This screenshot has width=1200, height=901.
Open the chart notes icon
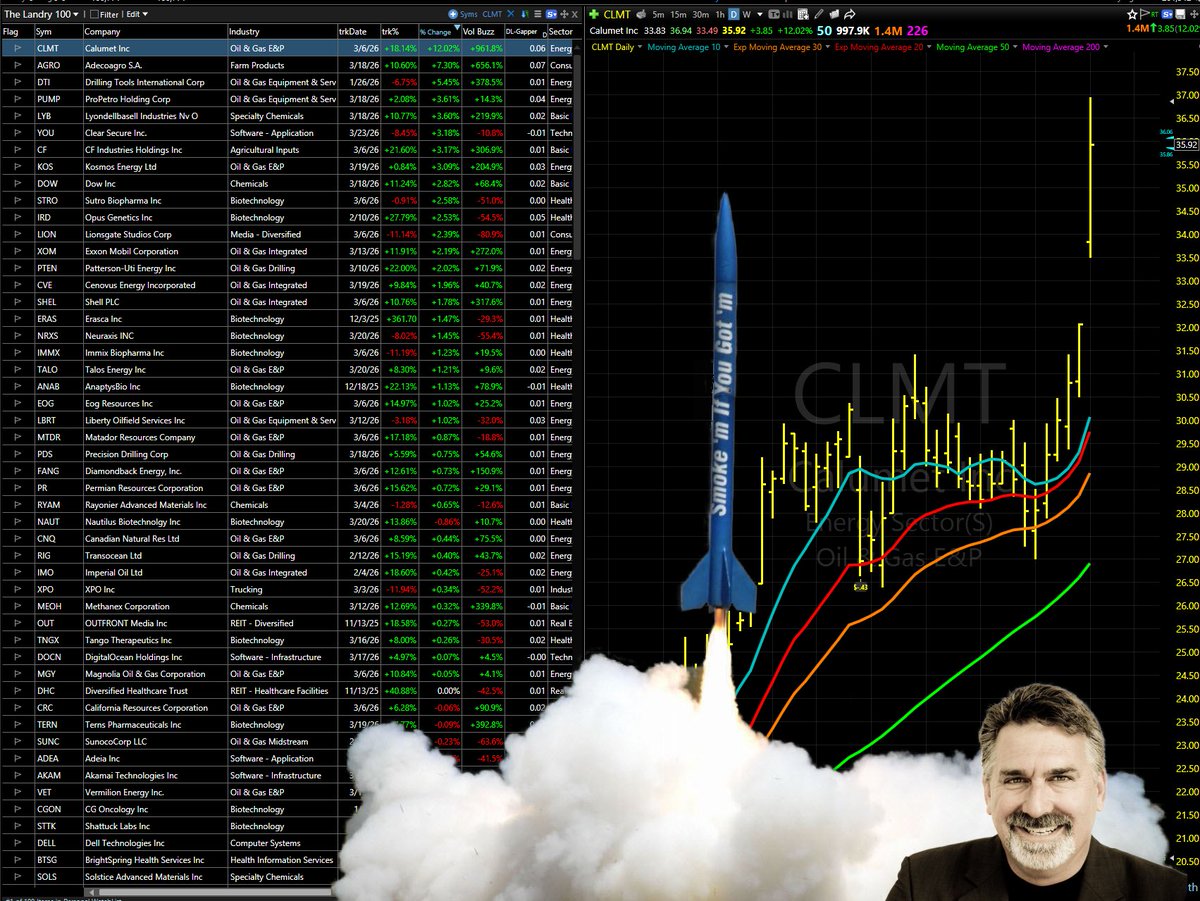click(x=803, y=14)
